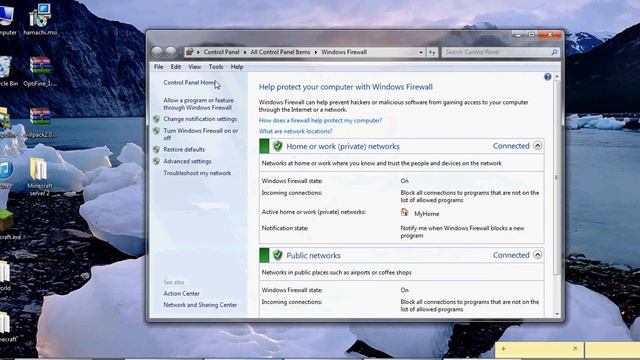640x360 pixels.
Task: Open Action Center link
Action: tap(182, 293)
